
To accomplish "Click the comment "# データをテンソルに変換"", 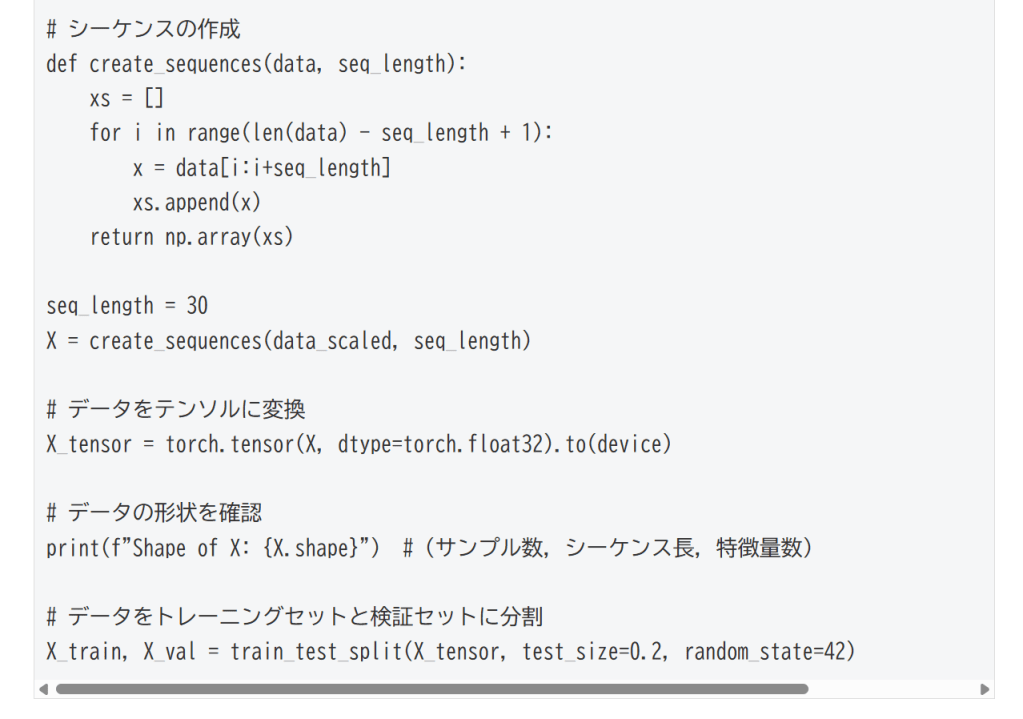I will (176, 410).
